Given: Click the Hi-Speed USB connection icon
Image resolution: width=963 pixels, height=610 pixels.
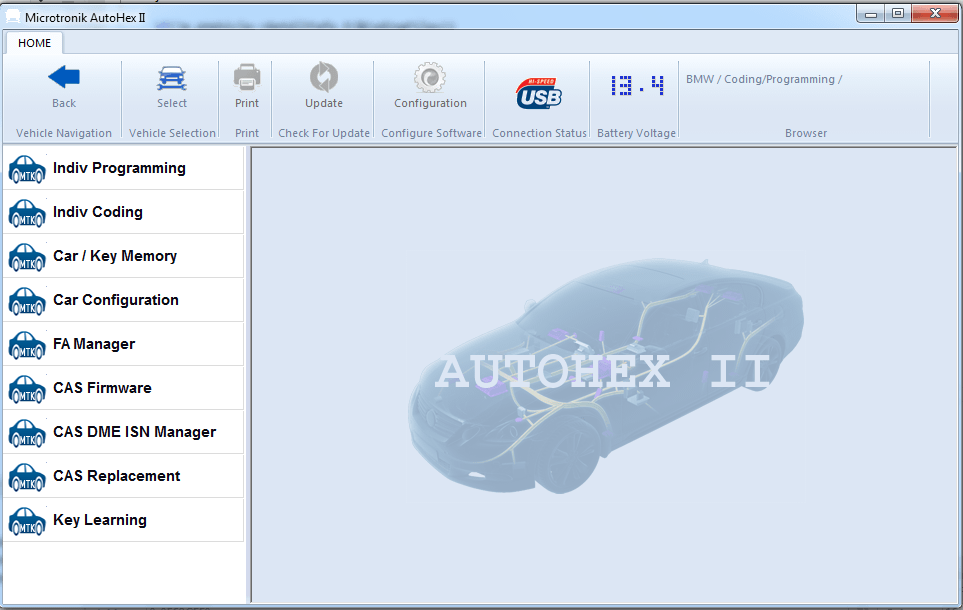Looking at the screenshot, I should coord(539,93).
